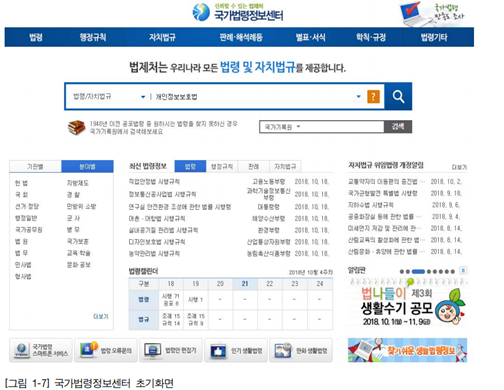Open 지하수법 시행규칙 notice
Viewport: 504px width, 390px height.
pos(371,205)
